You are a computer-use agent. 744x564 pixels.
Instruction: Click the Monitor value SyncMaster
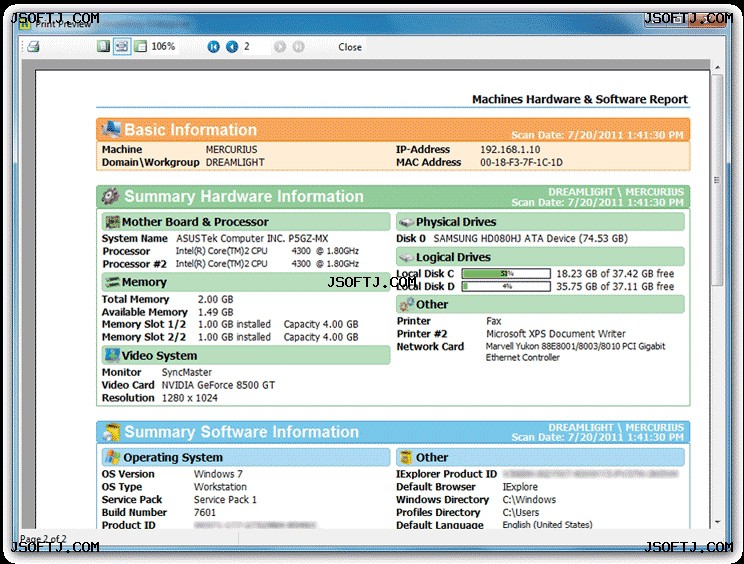point(186,372)
